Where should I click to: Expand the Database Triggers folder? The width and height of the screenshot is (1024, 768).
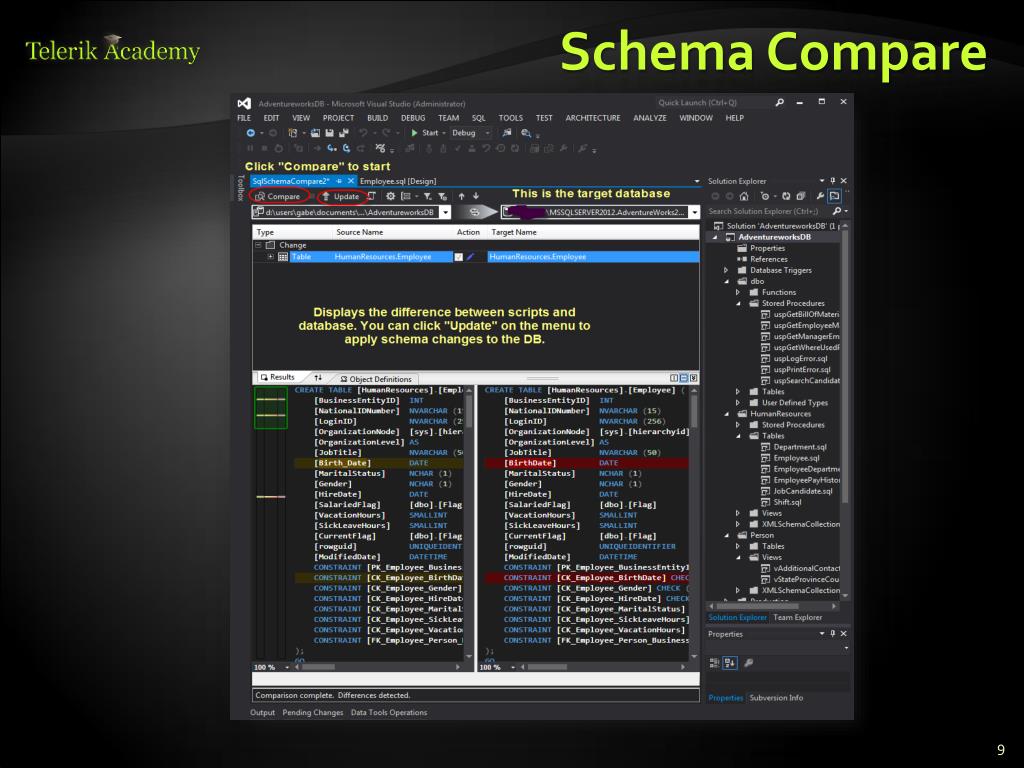726,270
